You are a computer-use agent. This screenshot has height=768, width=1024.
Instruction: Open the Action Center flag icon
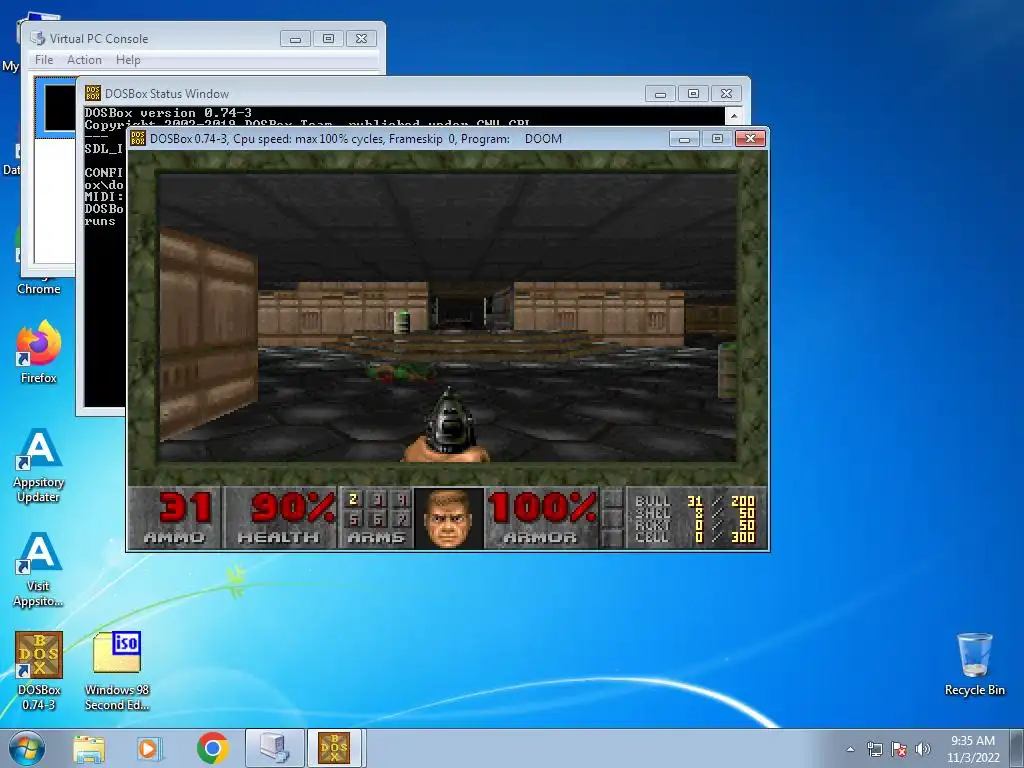pos(899,749)
